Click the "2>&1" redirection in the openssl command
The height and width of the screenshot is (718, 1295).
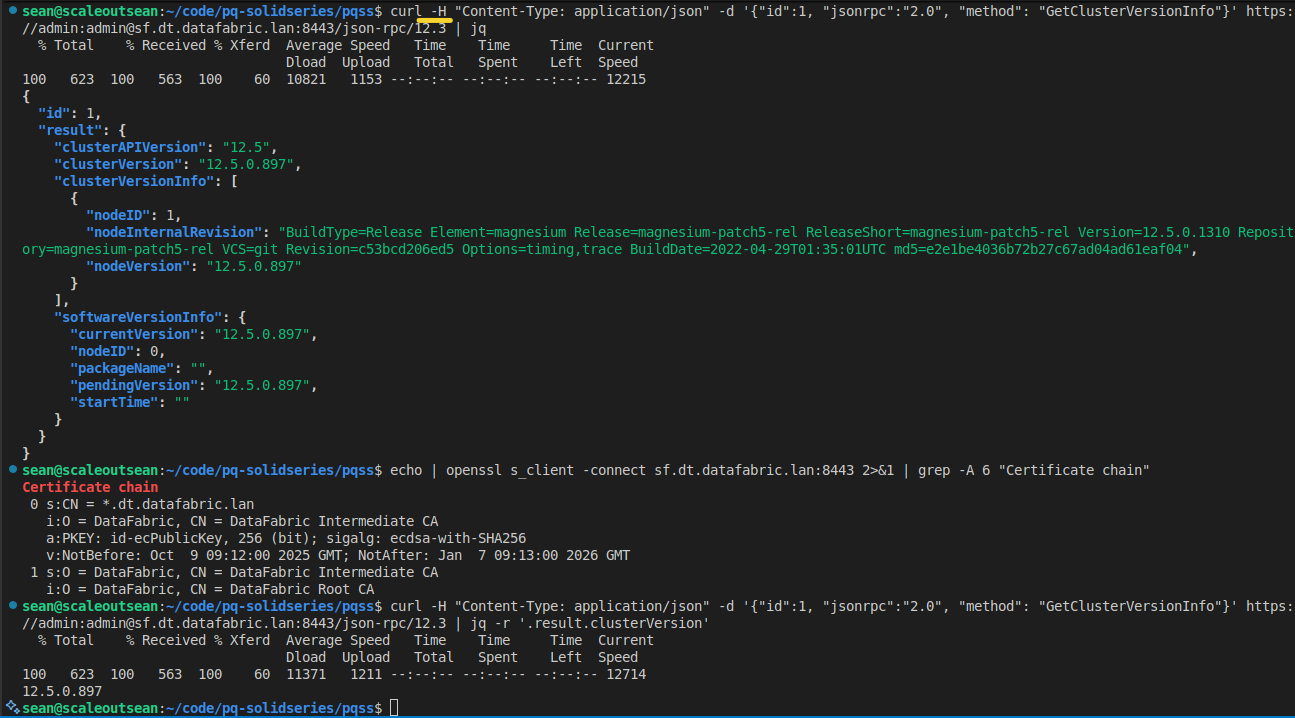pos(878,470)
